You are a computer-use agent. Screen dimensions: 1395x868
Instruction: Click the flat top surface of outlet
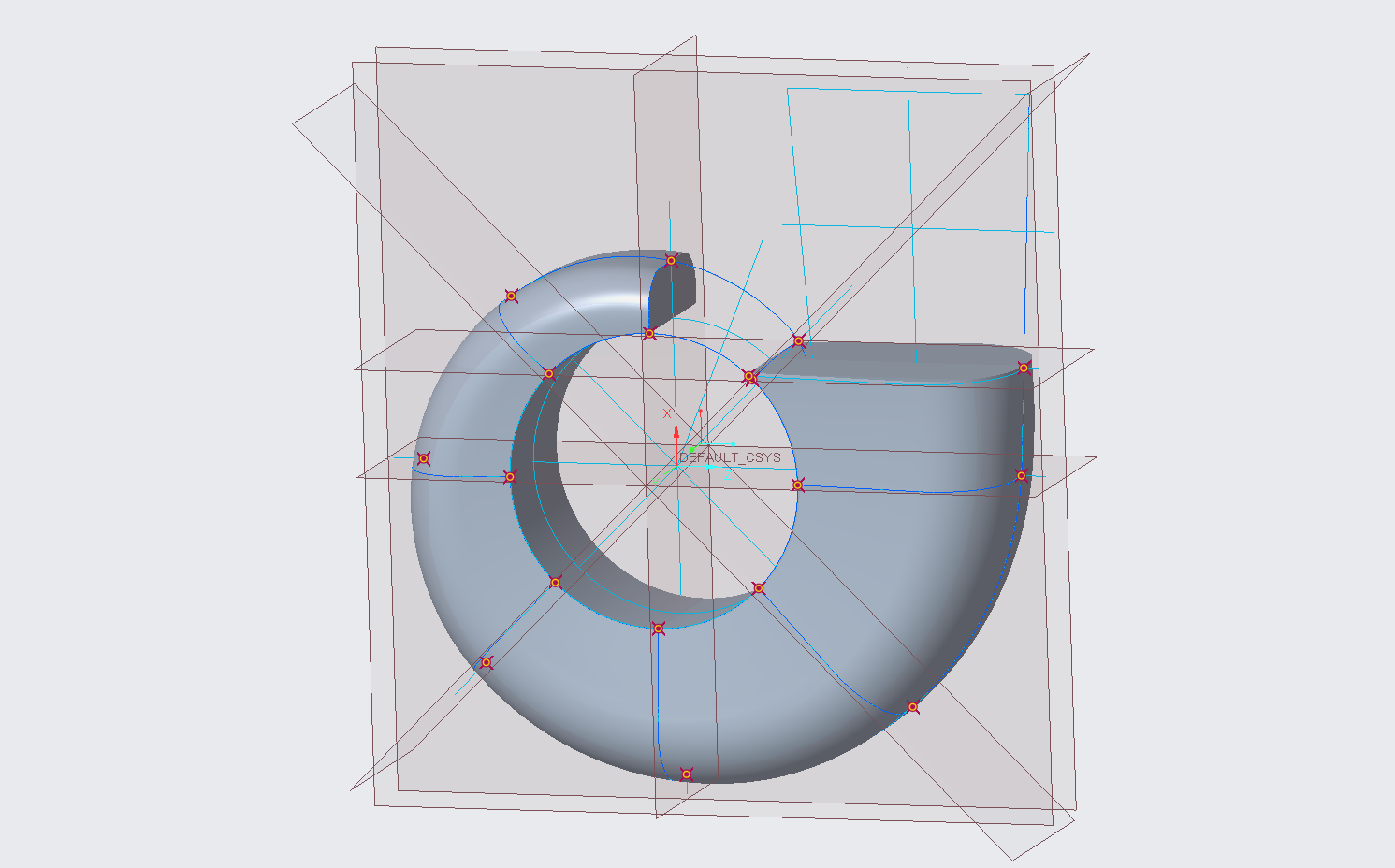889,362
